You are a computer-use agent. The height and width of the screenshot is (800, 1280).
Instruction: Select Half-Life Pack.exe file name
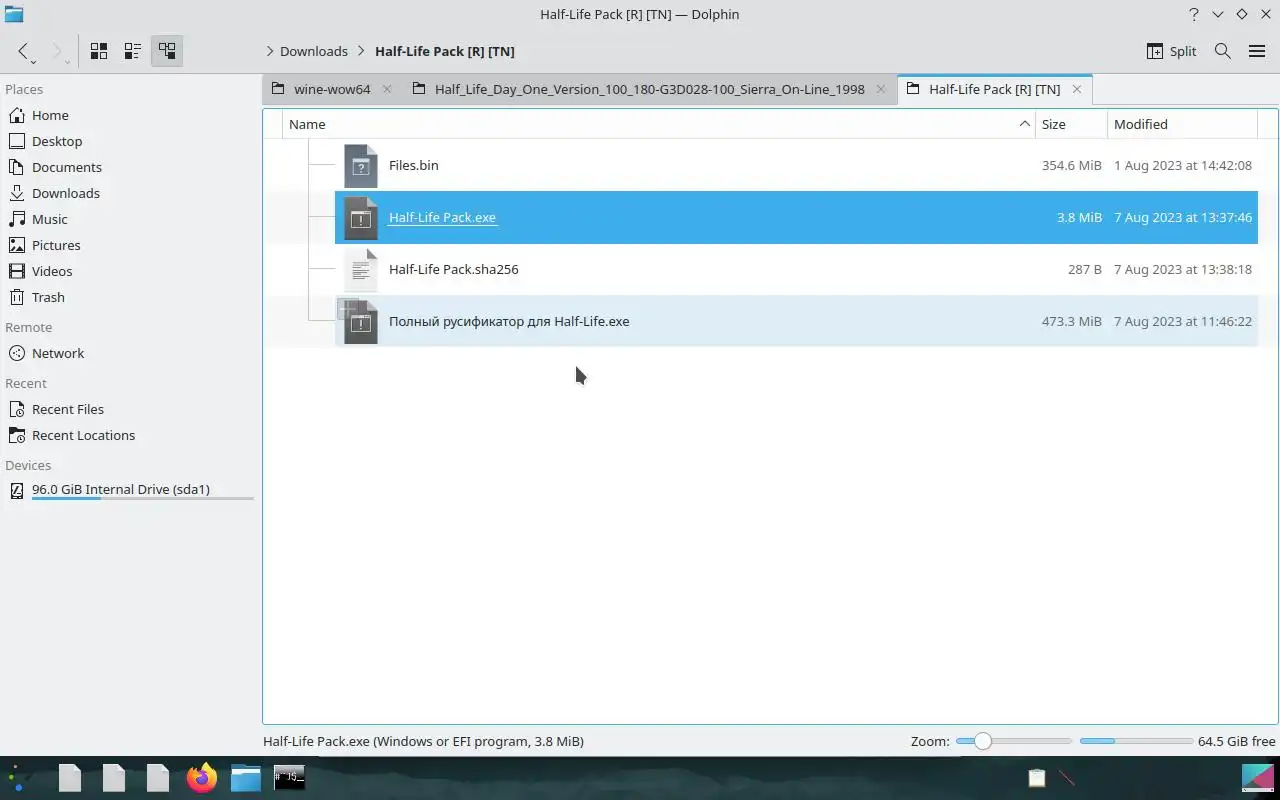(x=442, y=217)
